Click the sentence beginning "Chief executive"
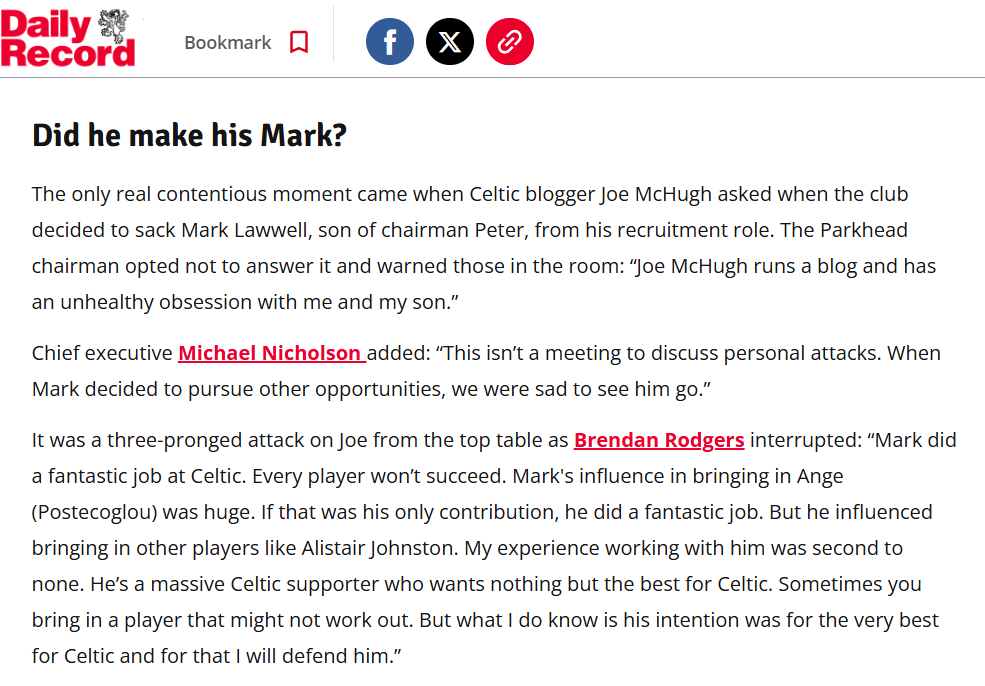This screenshot has width=985, height=686. (x=486, y=371)
